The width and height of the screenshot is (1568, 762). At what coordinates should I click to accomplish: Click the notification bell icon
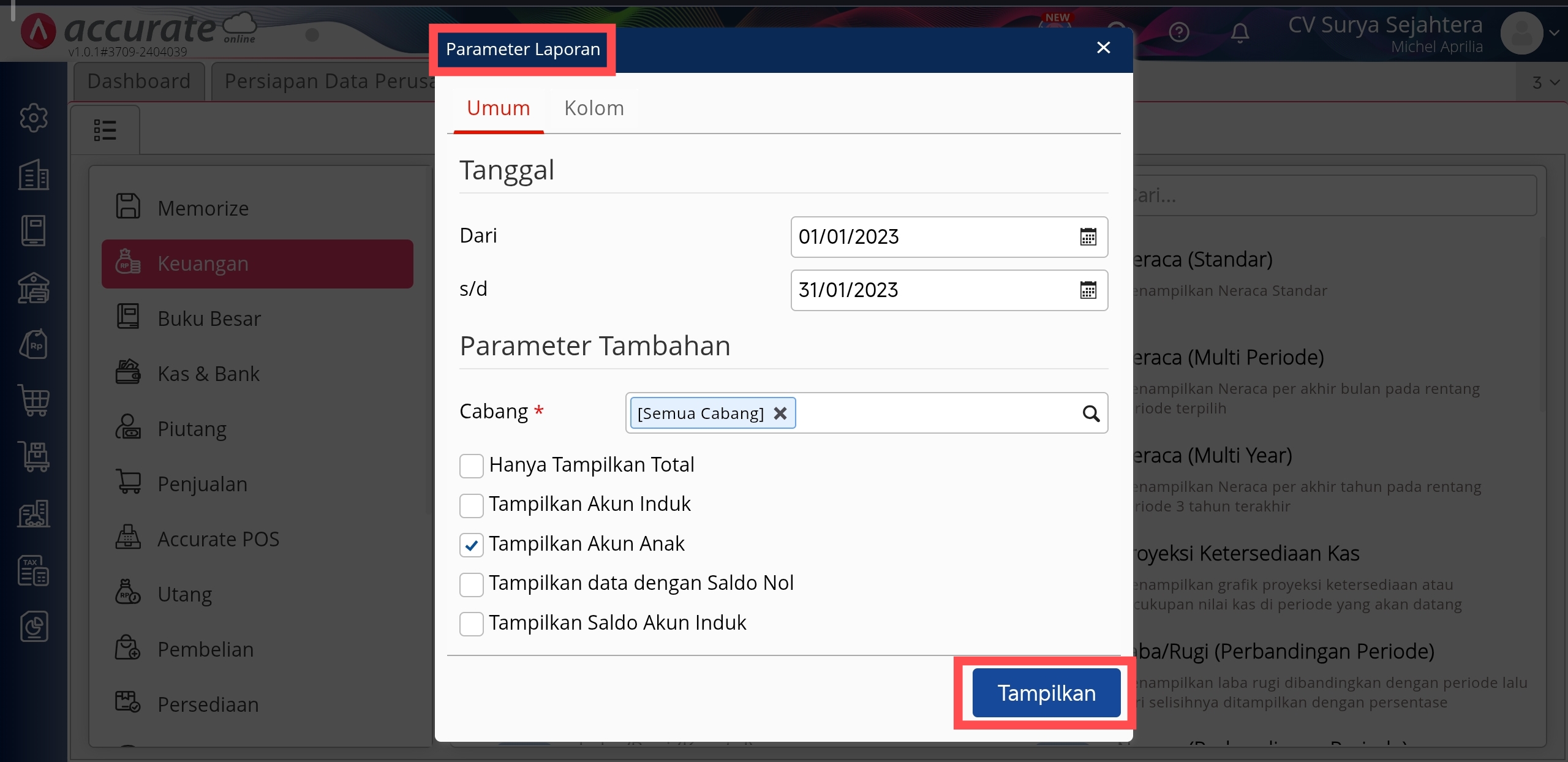1240,32
